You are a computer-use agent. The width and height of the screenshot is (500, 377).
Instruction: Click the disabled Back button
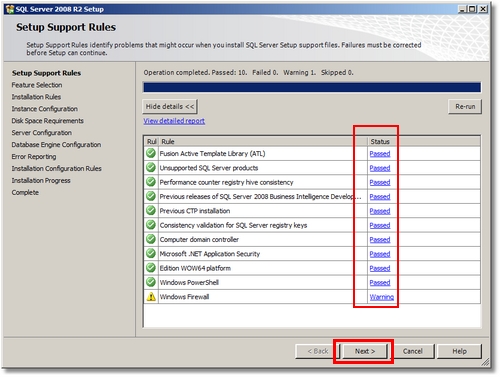tap(318, 351)
